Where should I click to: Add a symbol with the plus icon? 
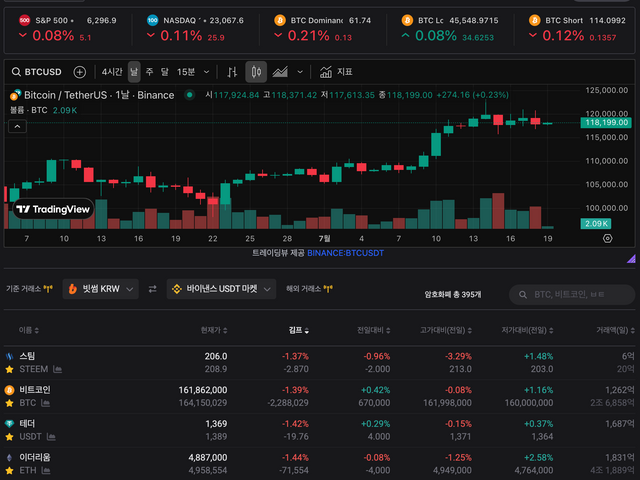point(80,72)
